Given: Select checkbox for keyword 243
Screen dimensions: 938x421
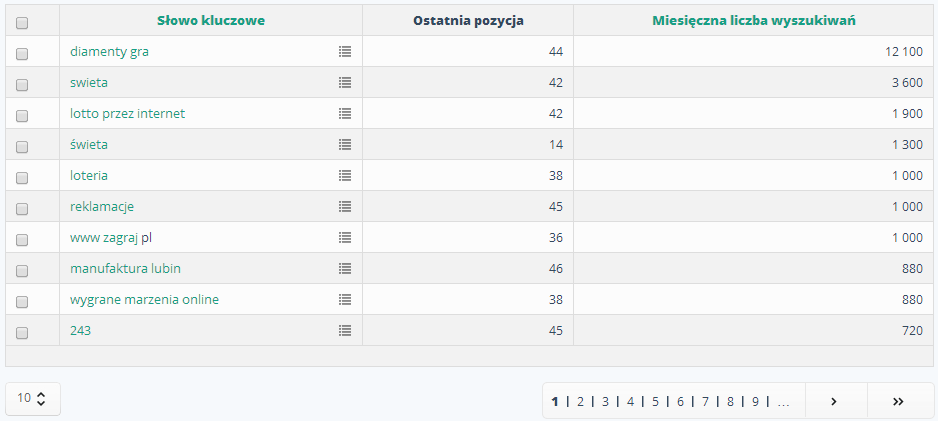Looking at the screenshot, I should [x=22, y=332].
